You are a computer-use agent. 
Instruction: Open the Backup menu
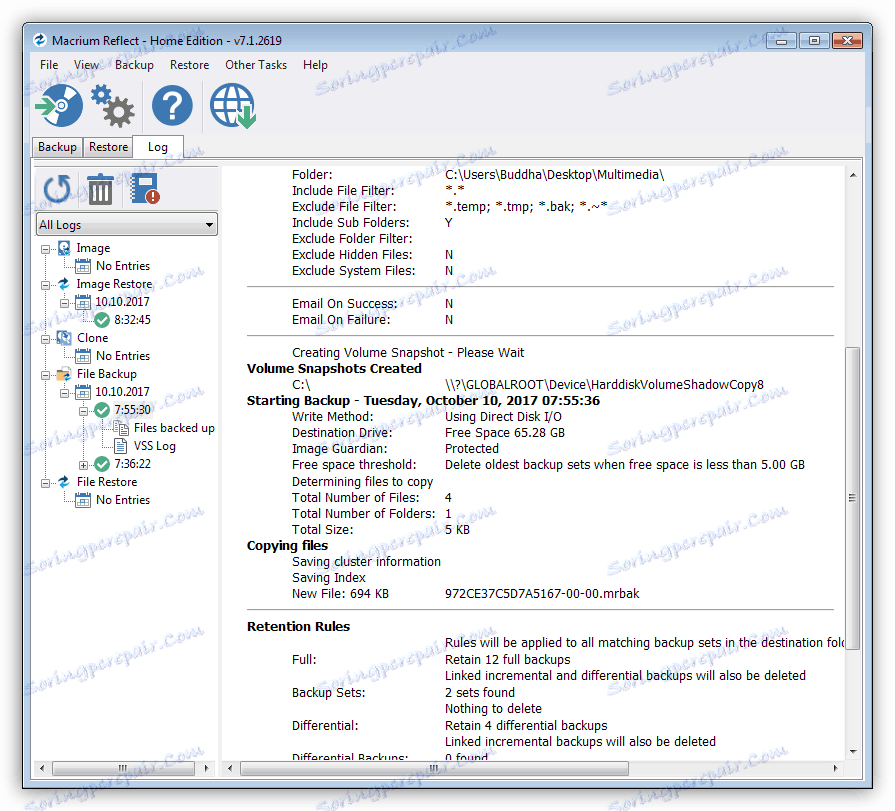(x=134, y=65)
